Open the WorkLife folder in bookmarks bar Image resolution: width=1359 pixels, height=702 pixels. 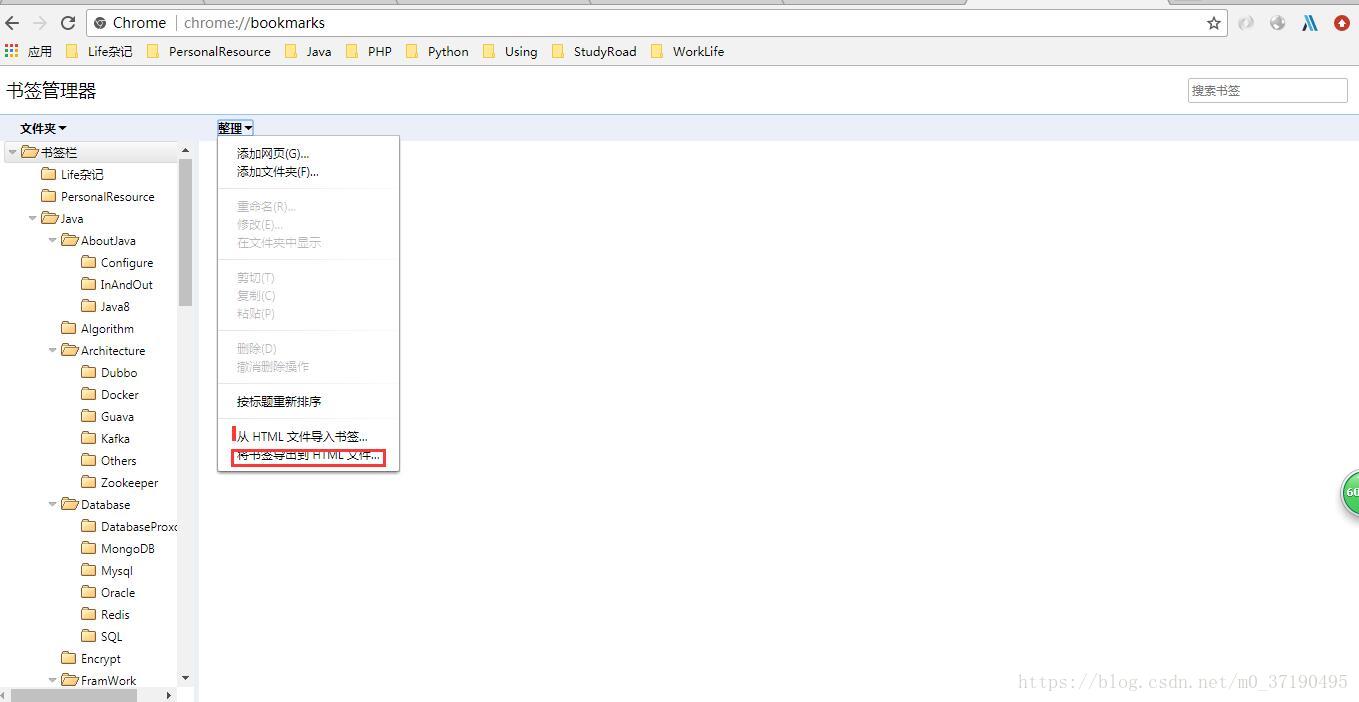point(688,51)
